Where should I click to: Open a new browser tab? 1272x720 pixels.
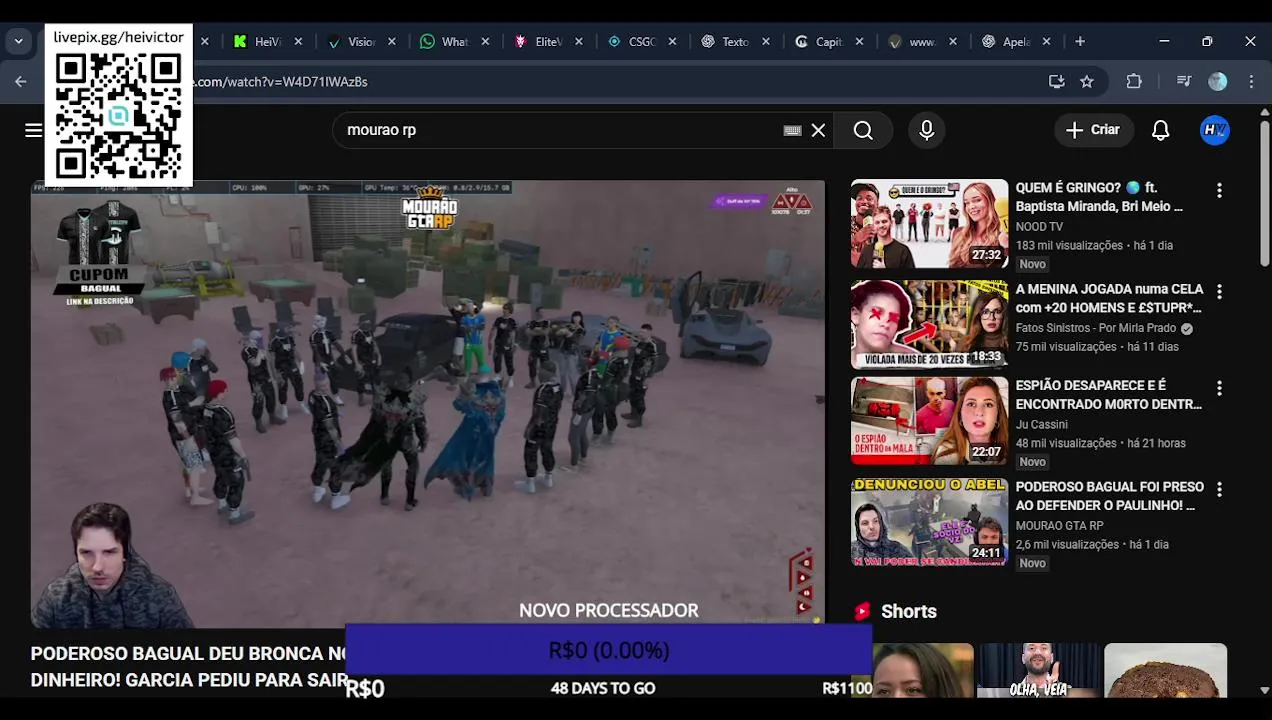pyautogui.click(x=1080, y=42)
